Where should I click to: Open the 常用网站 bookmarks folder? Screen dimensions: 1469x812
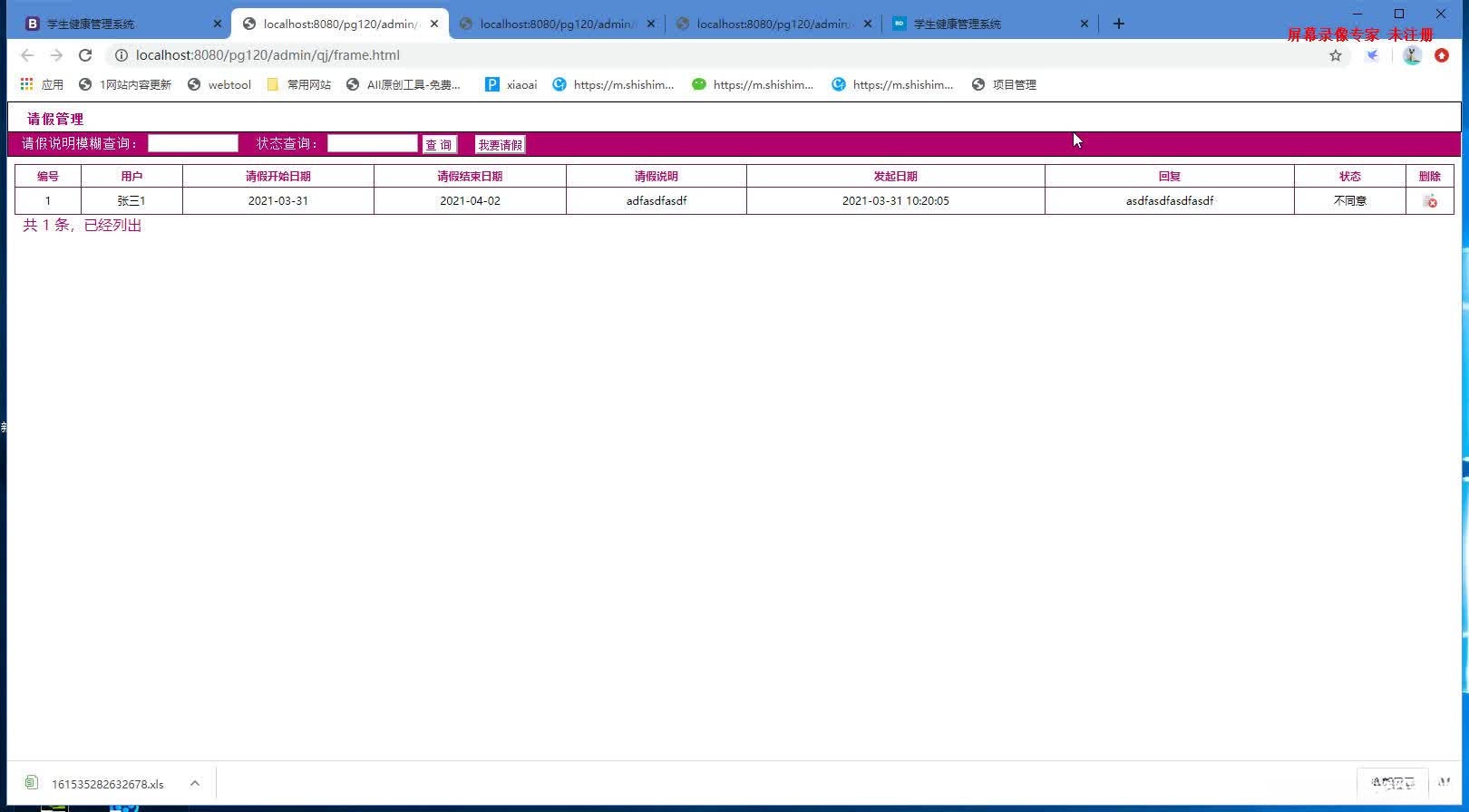299,84
